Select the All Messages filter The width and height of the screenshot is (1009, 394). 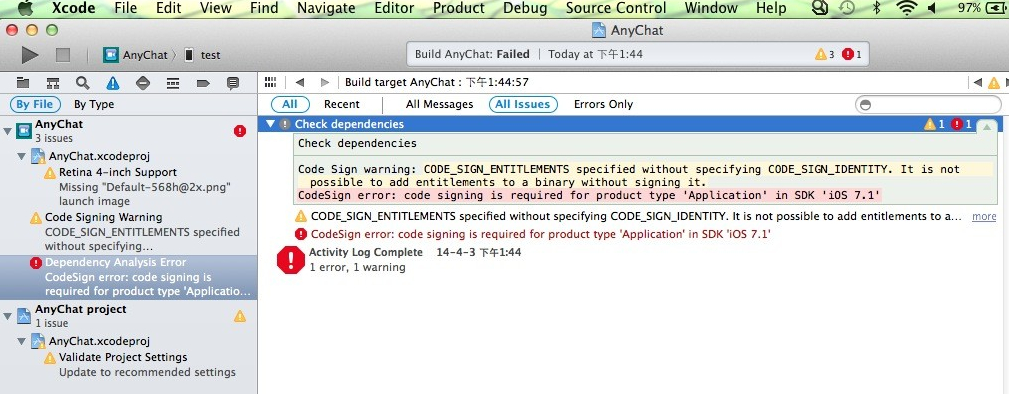pyautogui.click(x=440, y=104)
